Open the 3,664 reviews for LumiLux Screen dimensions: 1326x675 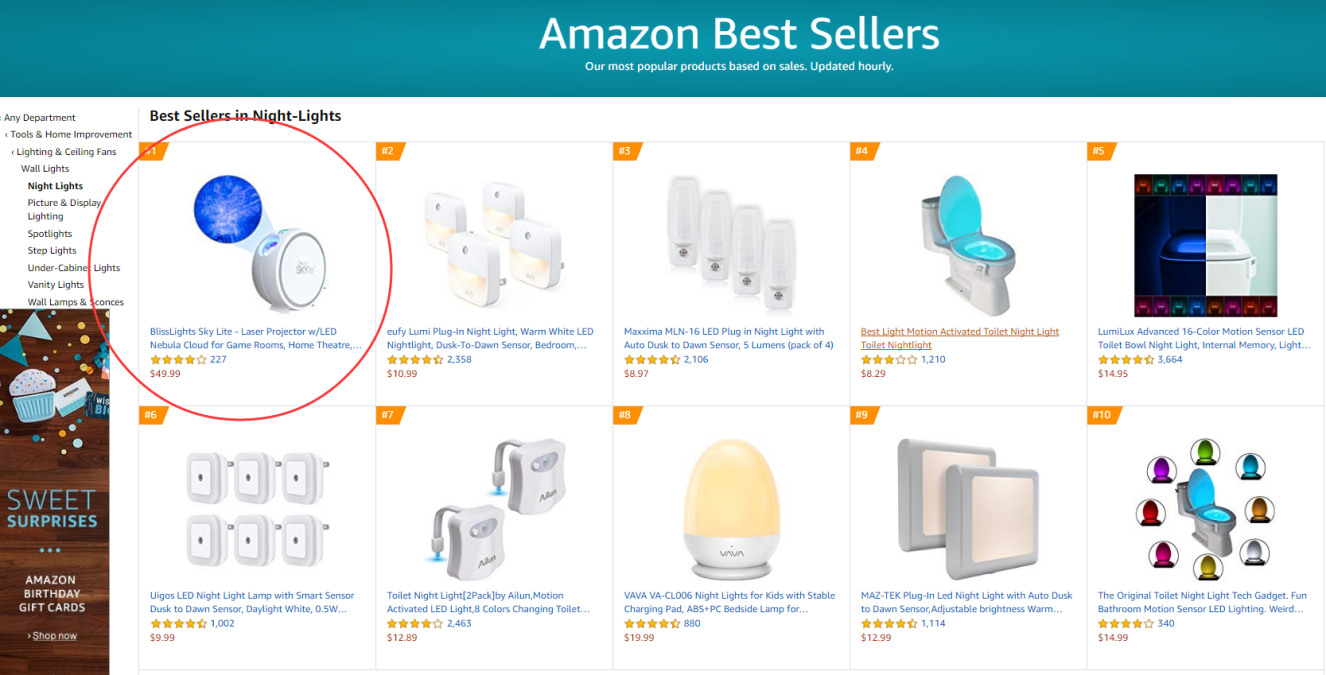(1169, 360)
